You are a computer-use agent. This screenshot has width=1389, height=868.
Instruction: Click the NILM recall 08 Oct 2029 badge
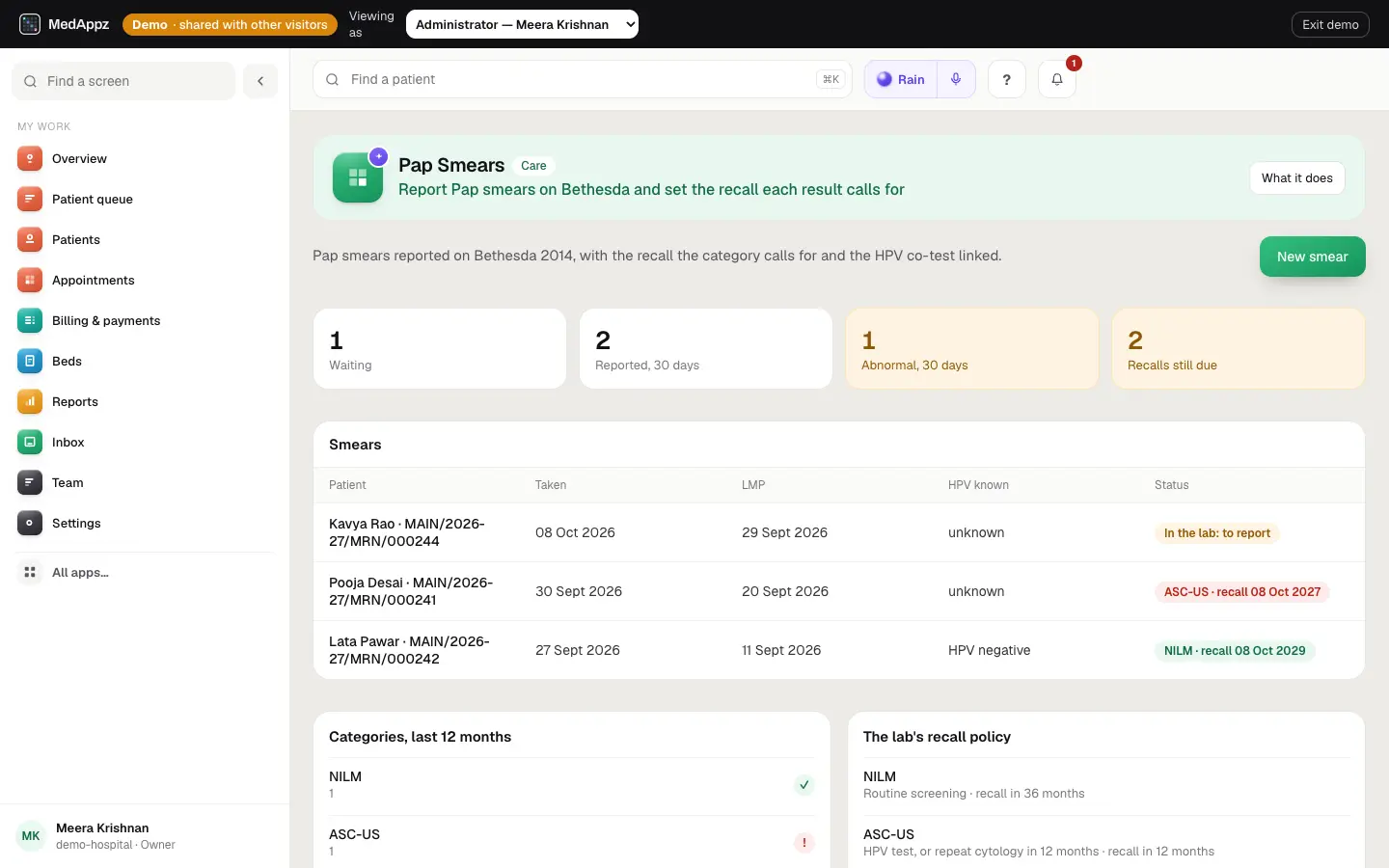pos(1235,651)
